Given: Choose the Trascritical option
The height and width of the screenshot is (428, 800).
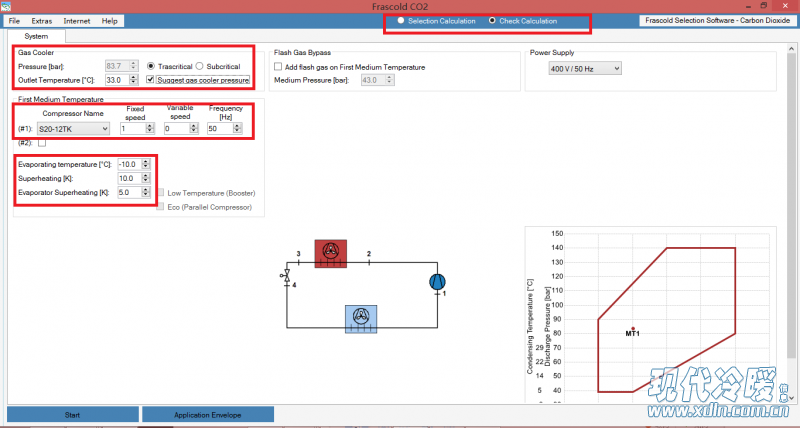Looking at the screenshot, I should coord(151,66).
